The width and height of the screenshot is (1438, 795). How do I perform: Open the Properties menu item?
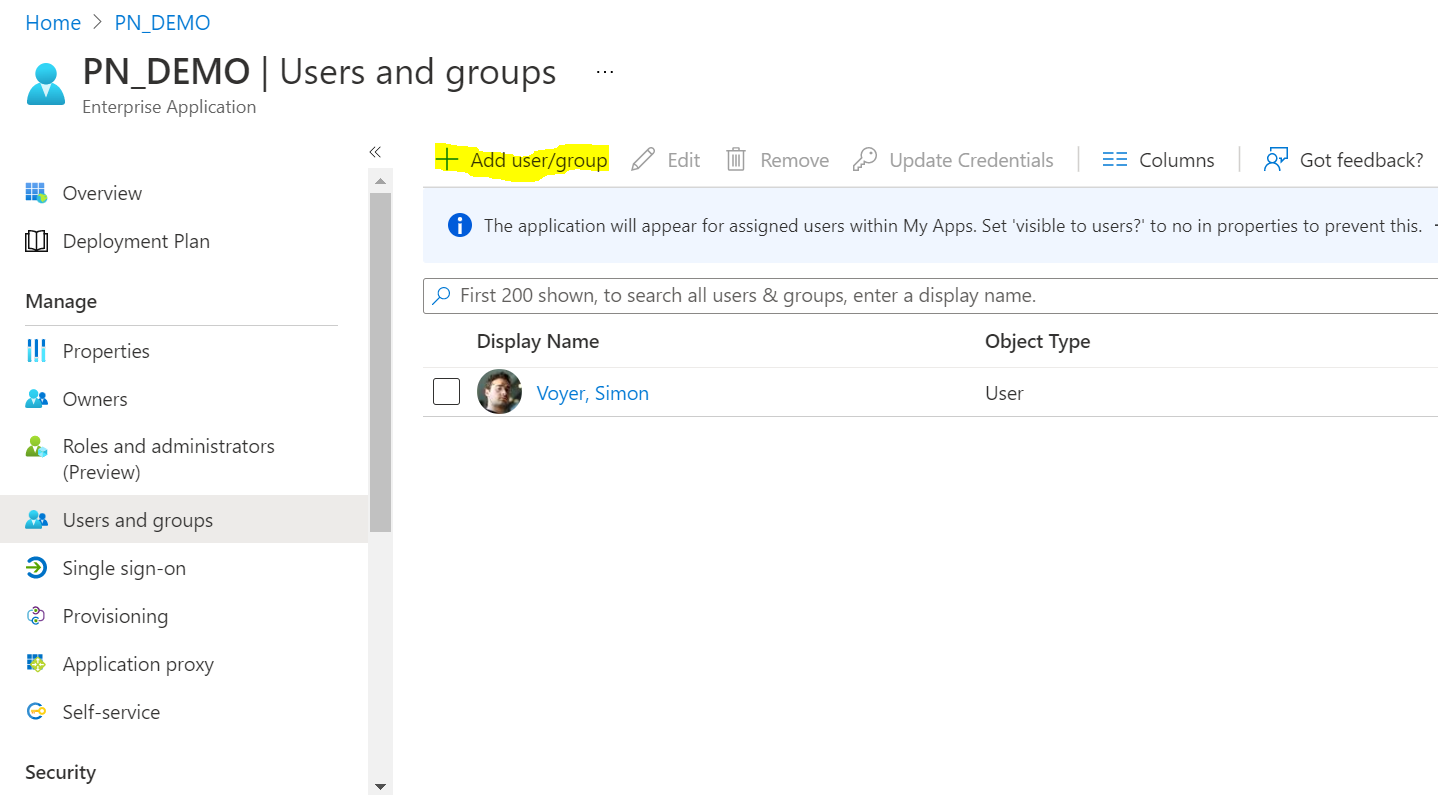coord(106,351)
